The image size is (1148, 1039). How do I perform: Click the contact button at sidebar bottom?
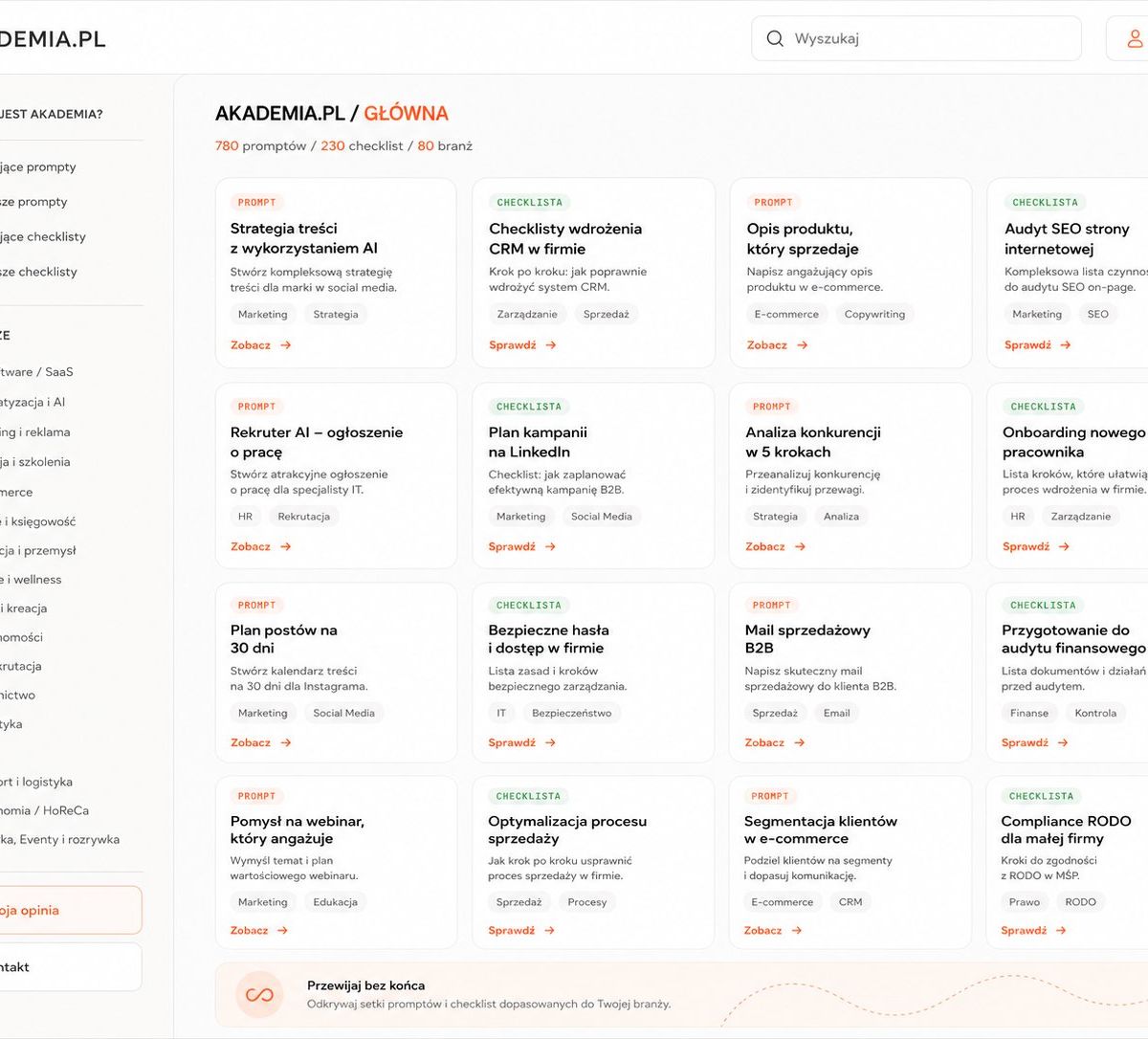(71, 967)
